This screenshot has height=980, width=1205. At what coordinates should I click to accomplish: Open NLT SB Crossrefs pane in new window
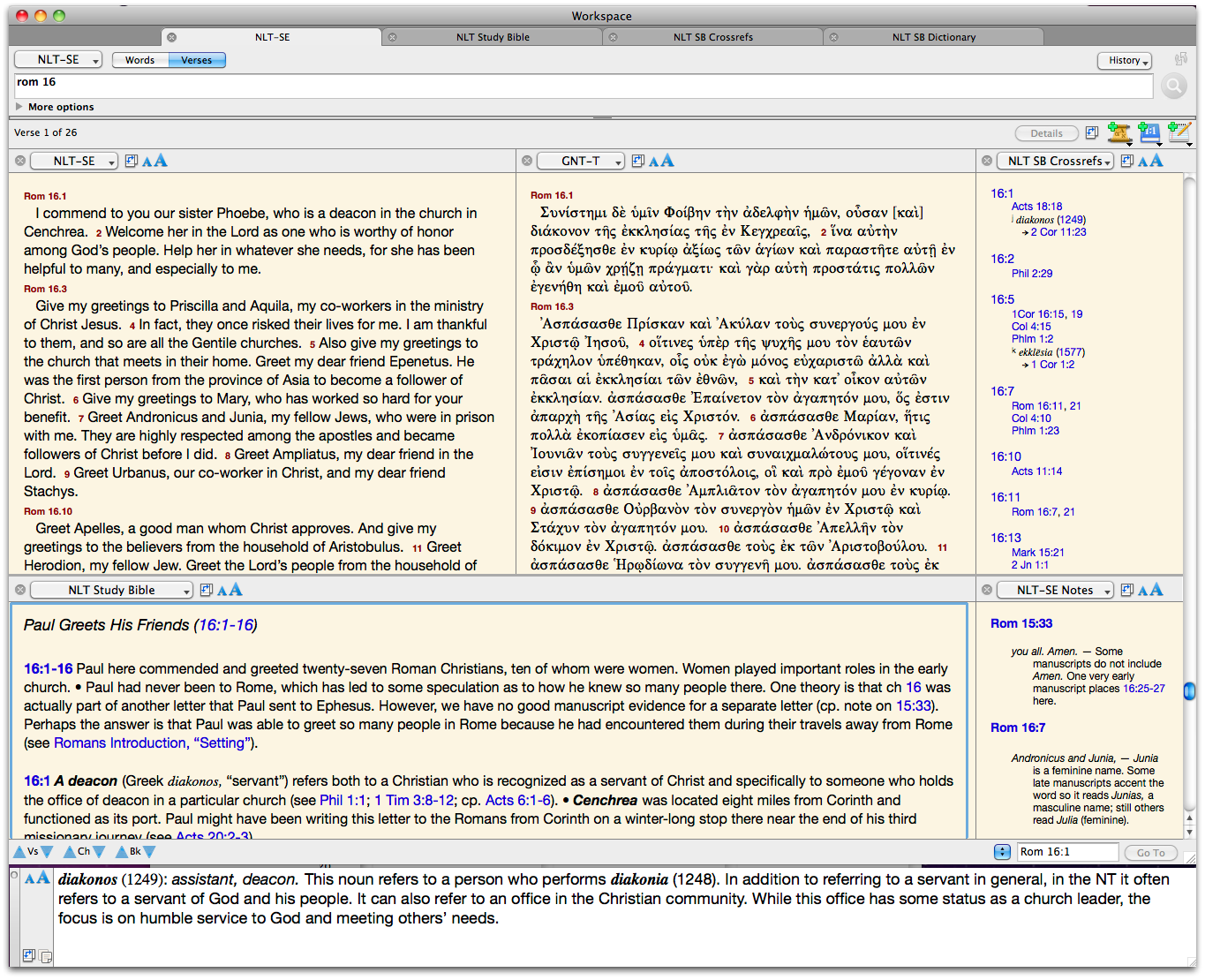tap(1127, 161)
